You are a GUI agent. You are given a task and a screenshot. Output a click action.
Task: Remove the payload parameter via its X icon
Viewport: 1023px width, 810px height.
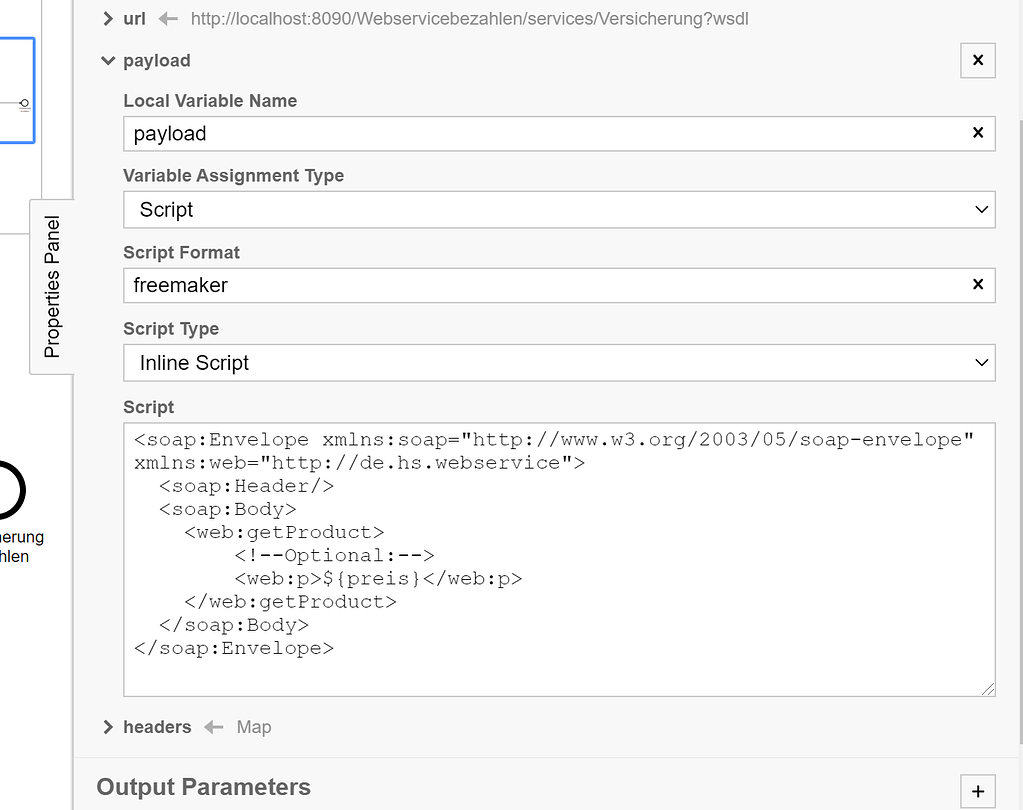coord(977,60)
